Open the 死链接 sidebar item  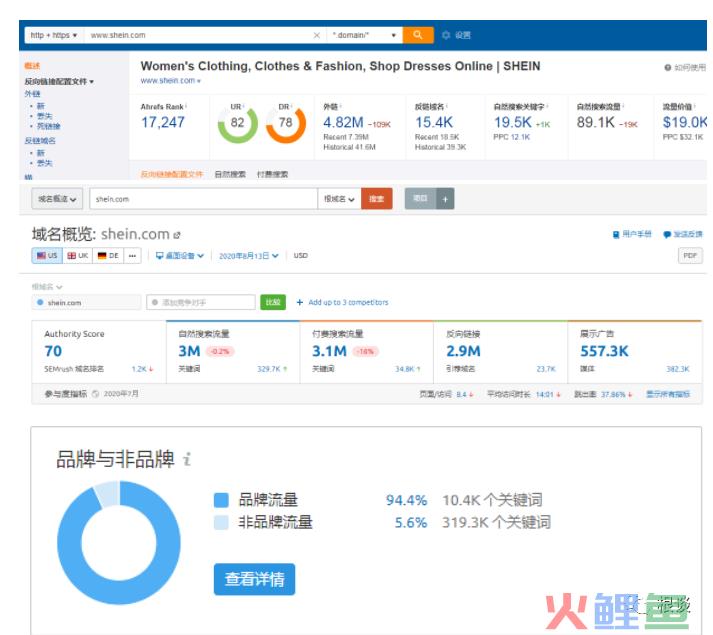point(49,126)
